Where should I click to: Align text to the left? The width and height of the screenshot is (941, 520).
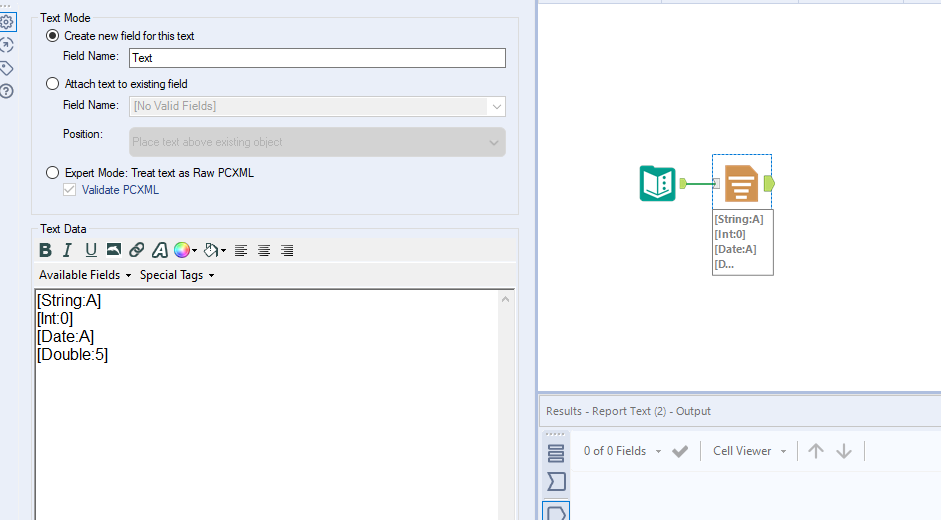[x=241, y=250]
